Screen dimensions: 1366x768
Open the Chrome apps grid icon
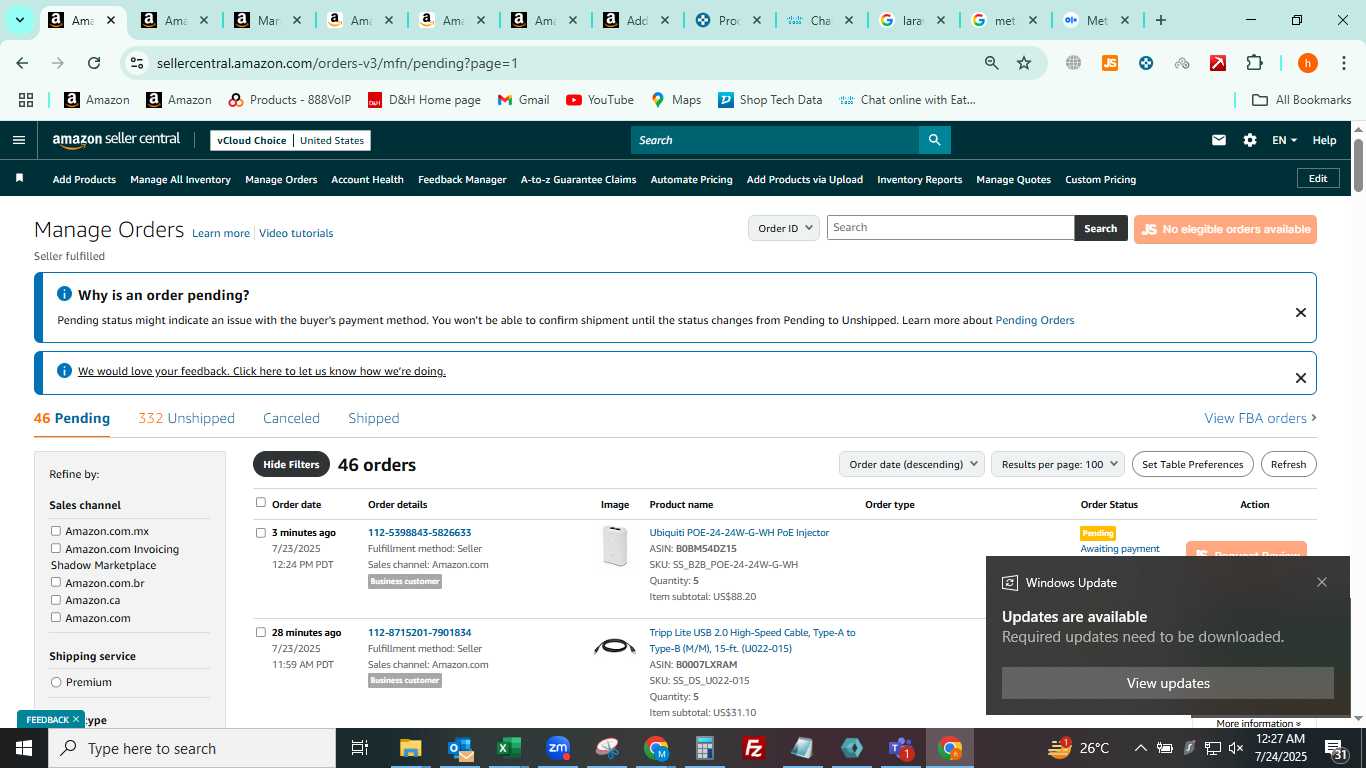[x=26, y=100]
